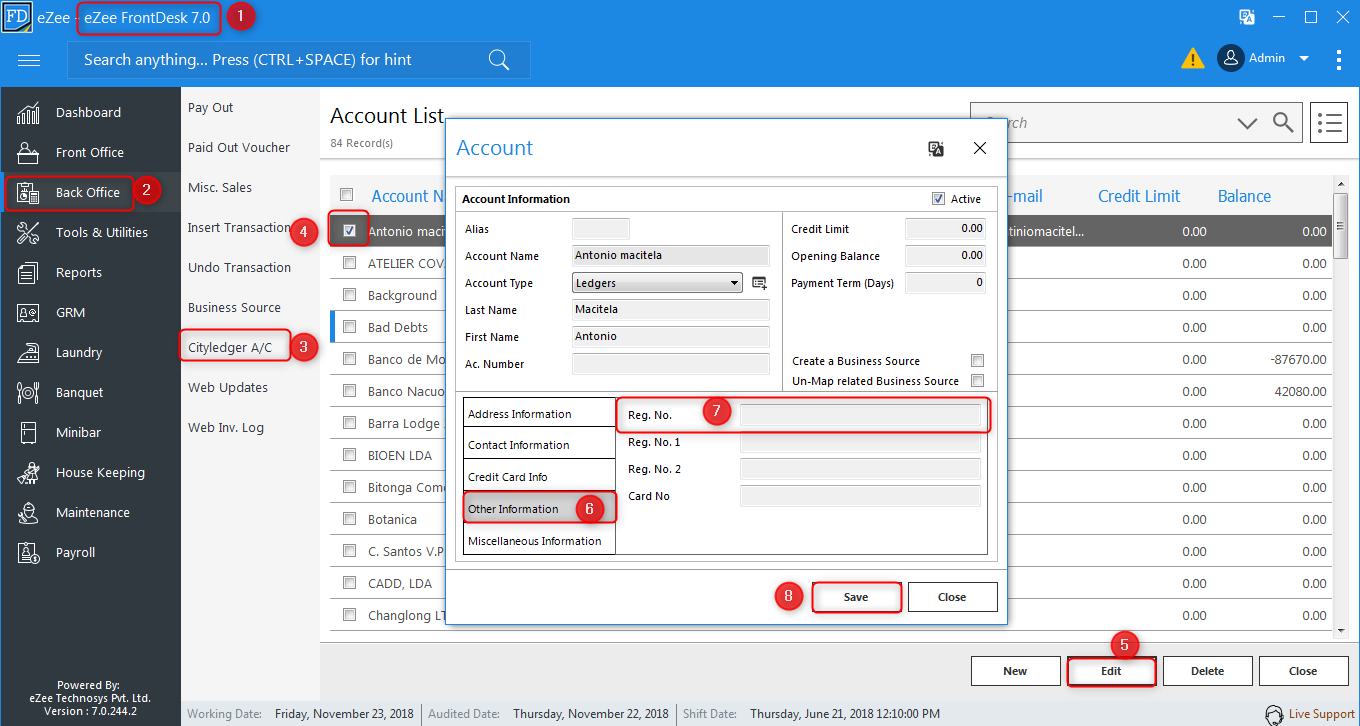
Task: Click the Maintenance worker icon
Action: tap(28, 513)
